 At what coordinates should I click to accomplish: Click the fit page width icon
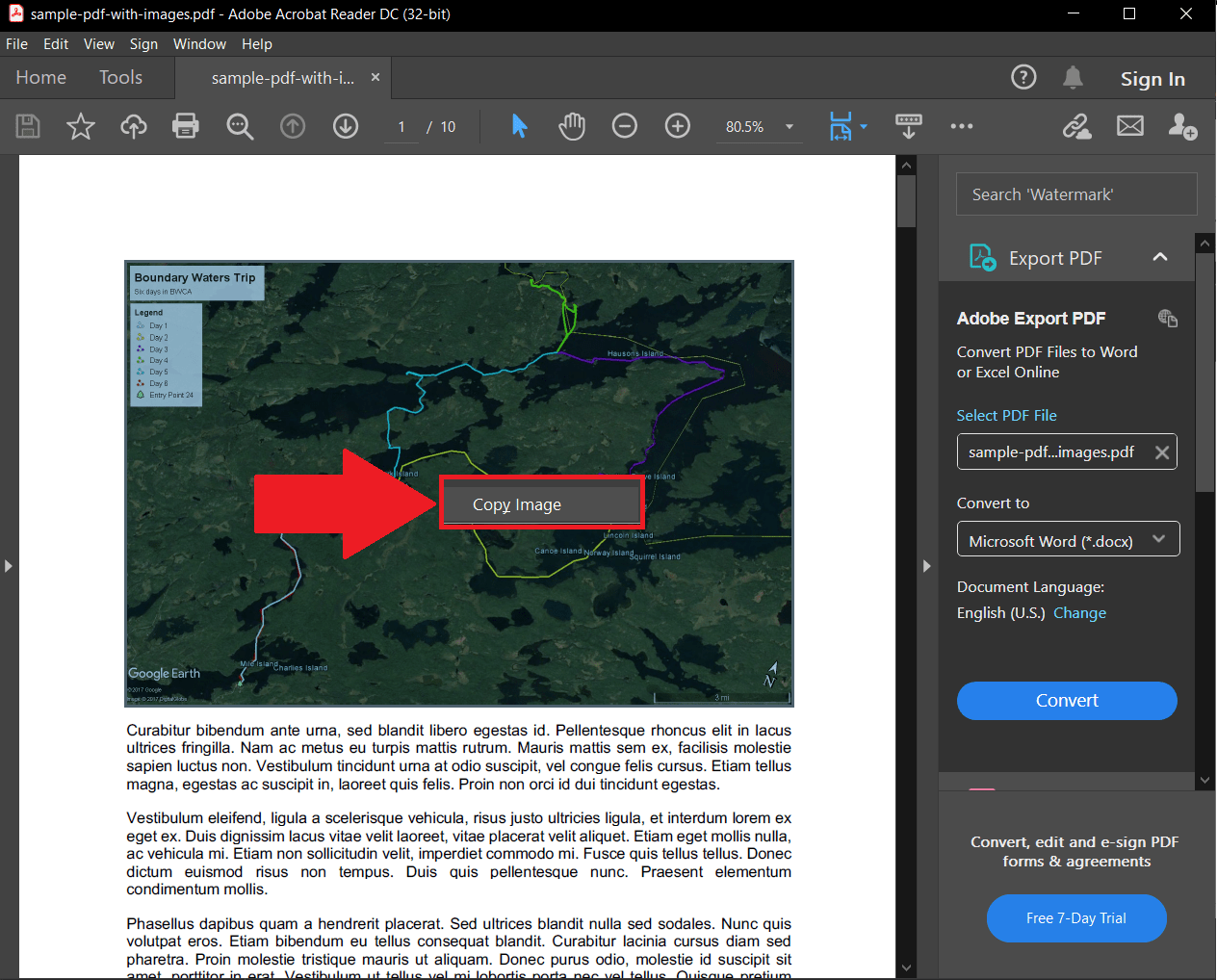click(841, 126)
